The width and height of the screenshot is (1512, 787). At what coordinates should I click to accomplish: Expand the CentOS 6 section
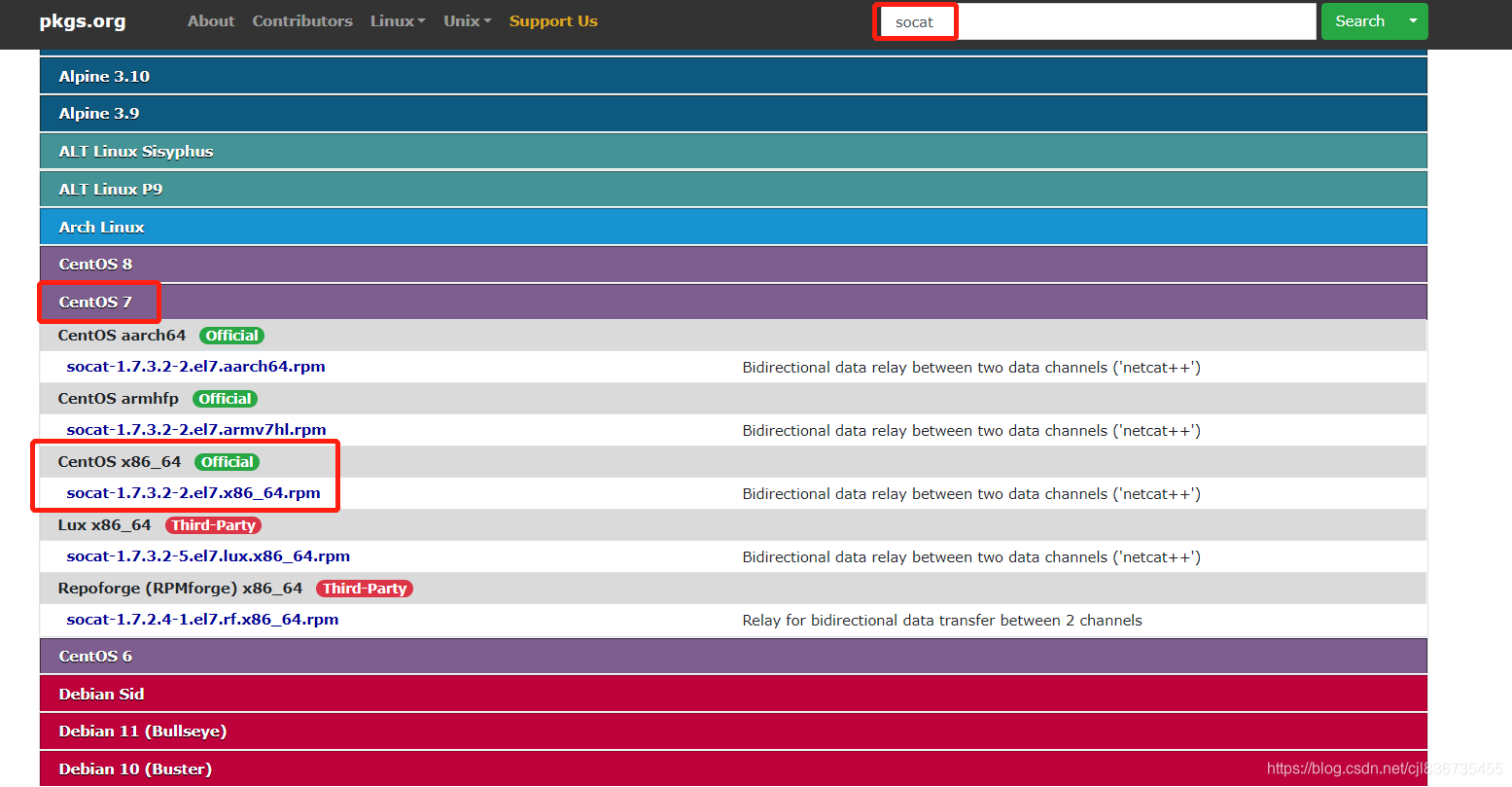(733, 657)
